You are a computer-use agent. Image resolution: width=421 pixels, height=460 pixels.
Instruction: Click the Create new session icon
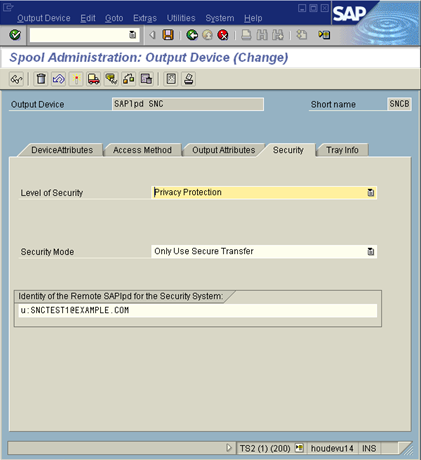[x=302, y=35]
